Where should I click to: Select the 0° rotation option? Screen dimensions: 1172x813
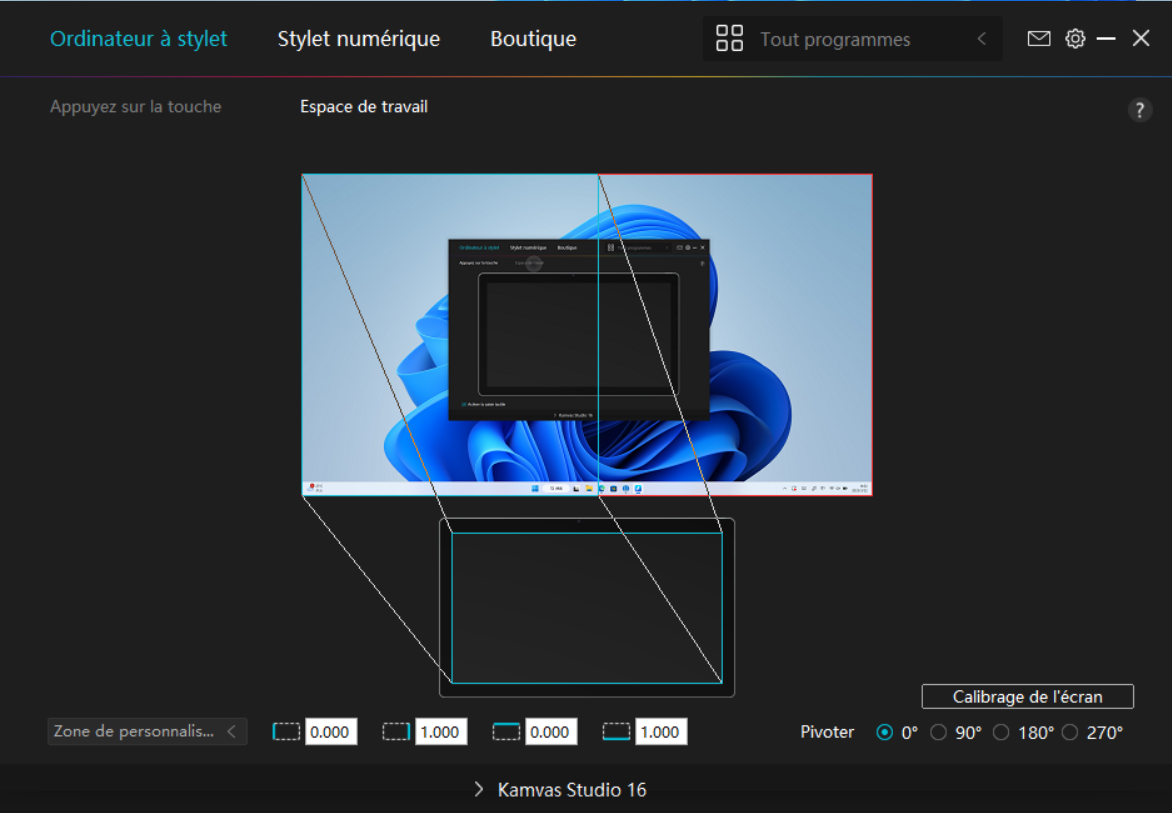(884, 733)
